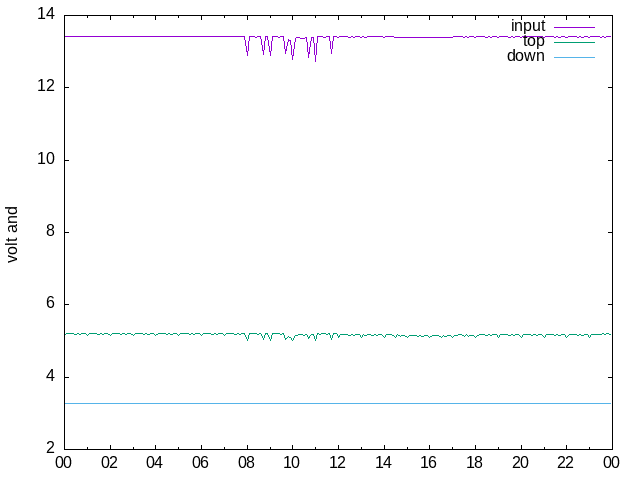Screen dimensions: 640x480
Task: Click the "volt and" y-axis title
Action: (x=12, y=234)
